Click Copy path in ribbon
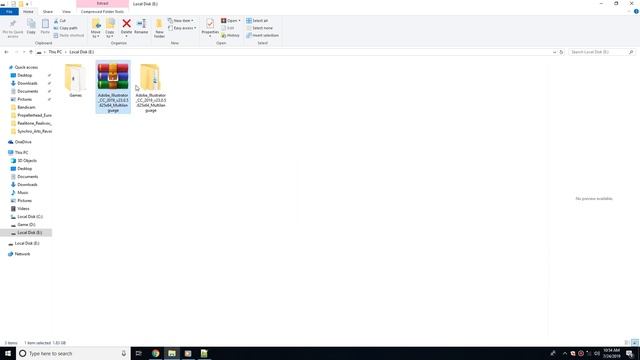 pos(65,28)
